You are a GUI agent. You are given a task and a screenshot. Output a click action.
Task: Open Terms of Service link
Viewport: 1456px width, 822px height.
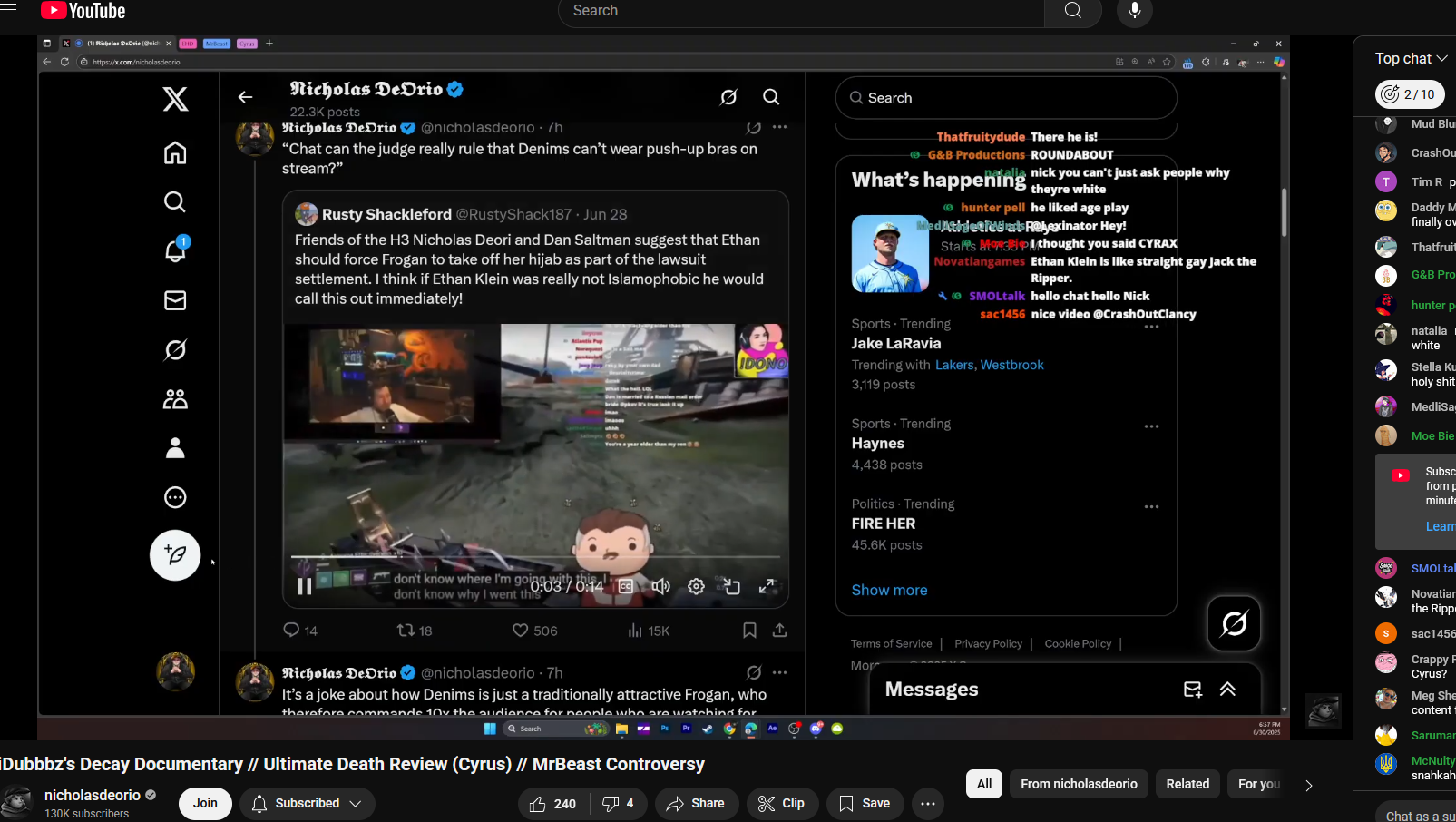click(x=891, y=644)
